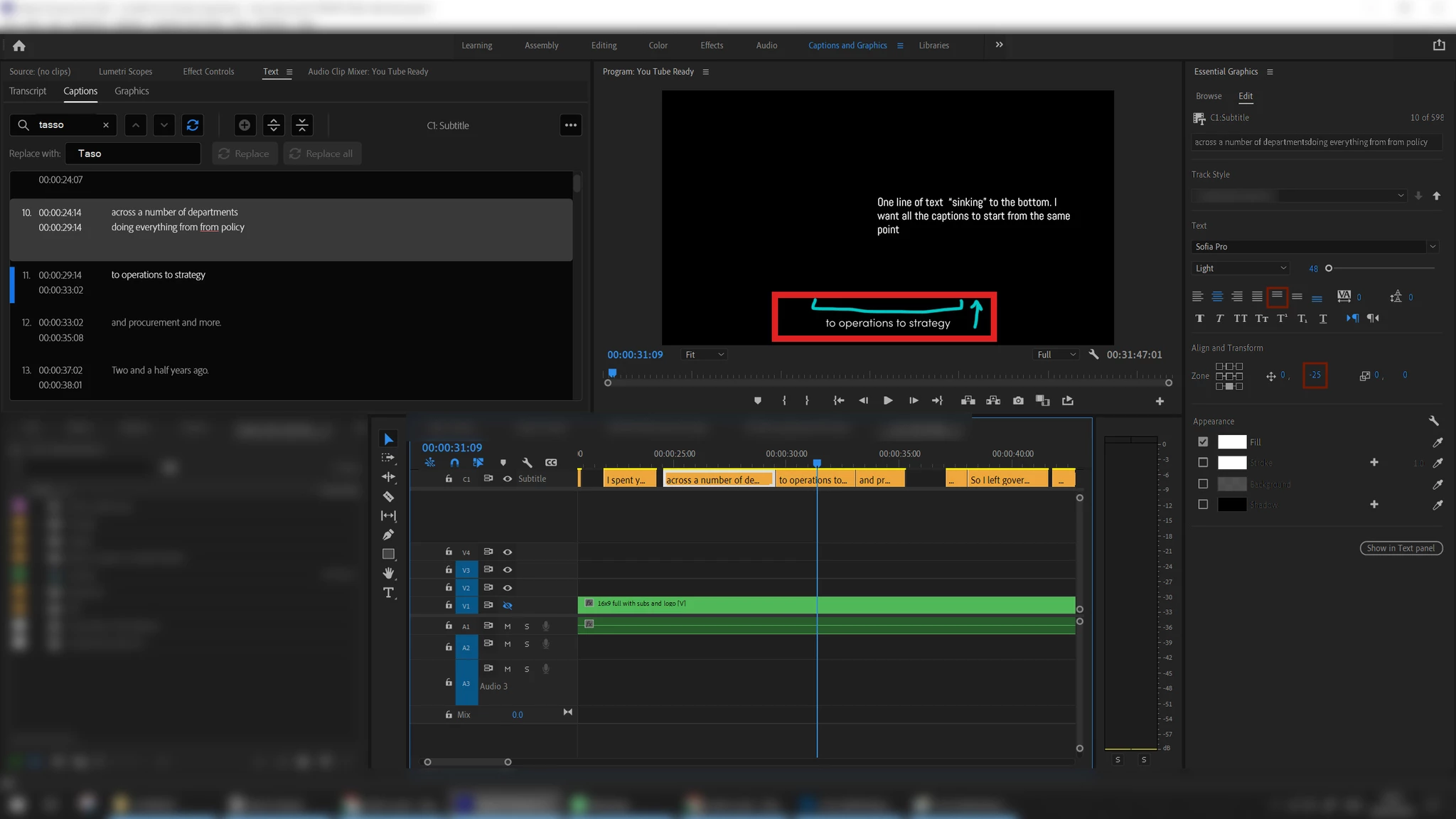Select the Razor tool in the timeline toolbar
Image resolution: width=1456 pixels, height=819 pixels.
coord(388,496)
